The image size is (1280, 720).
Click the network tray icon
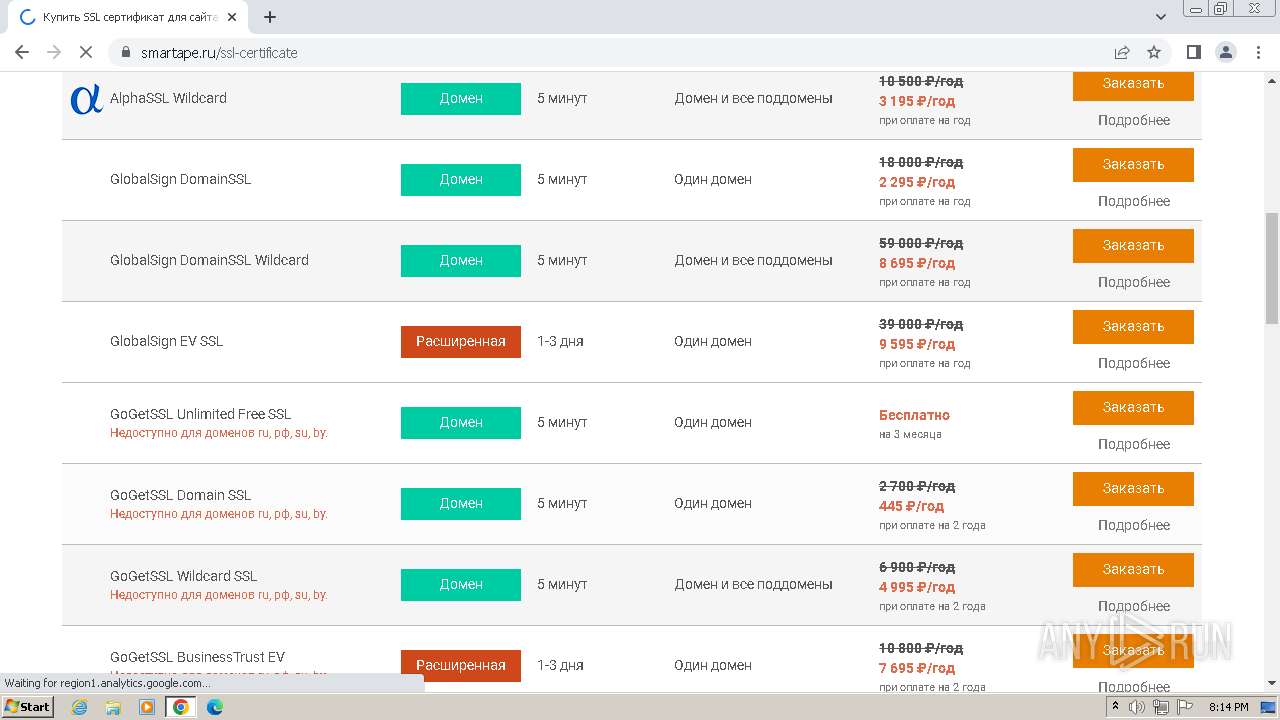coord(1161,707)
